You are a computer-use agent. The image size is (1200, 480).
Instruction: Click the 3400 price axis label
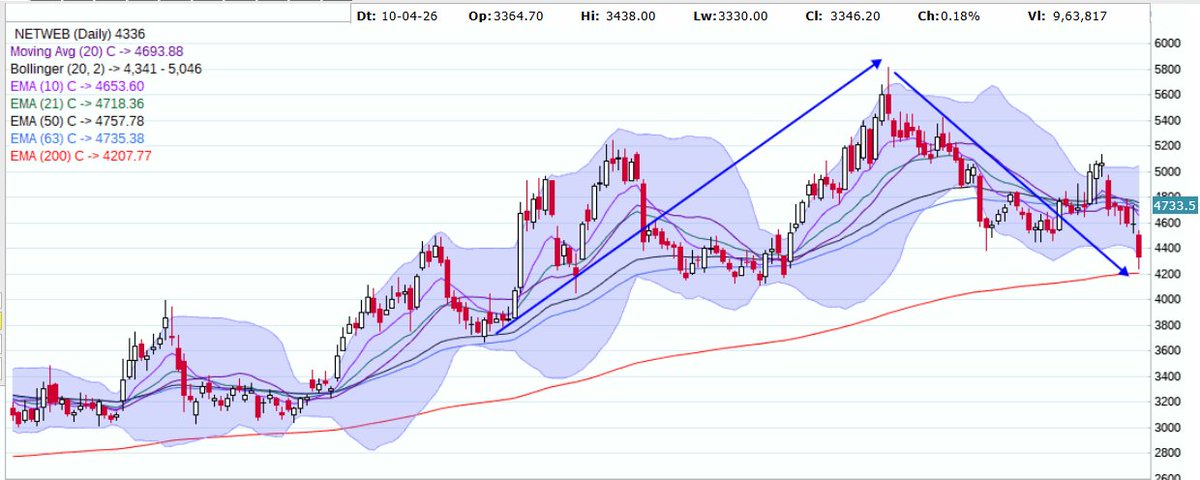click(1168, 376)
